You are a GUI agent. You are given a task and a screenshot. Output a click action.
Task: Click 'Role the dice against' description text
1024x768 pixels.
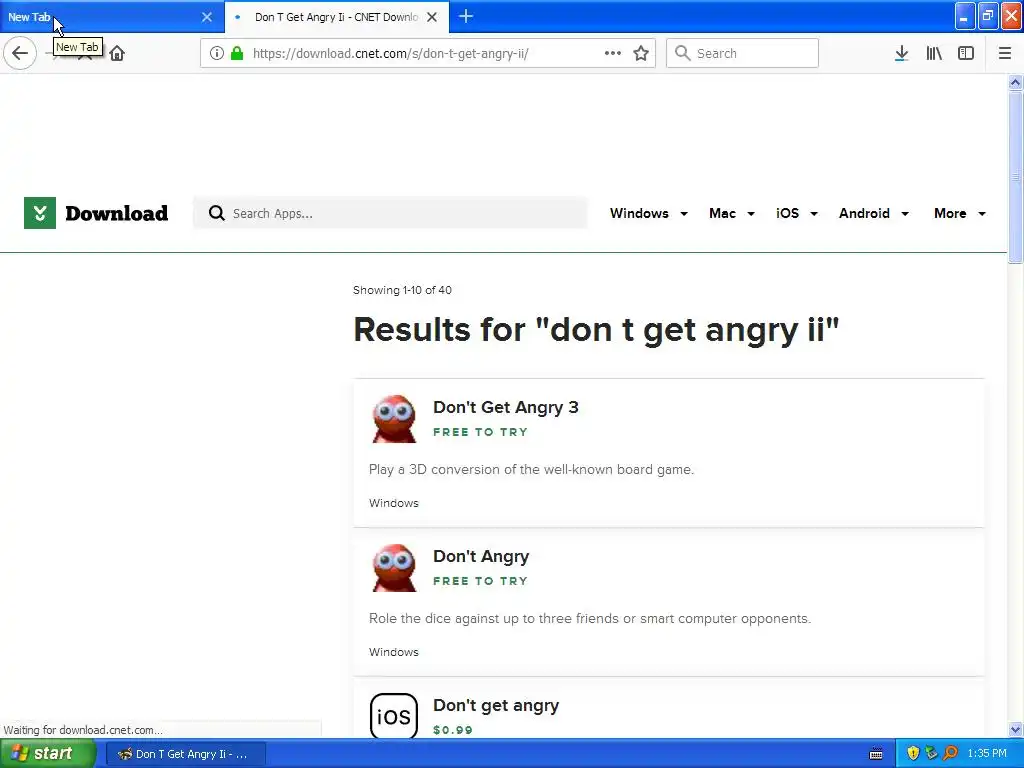[590, 618]
